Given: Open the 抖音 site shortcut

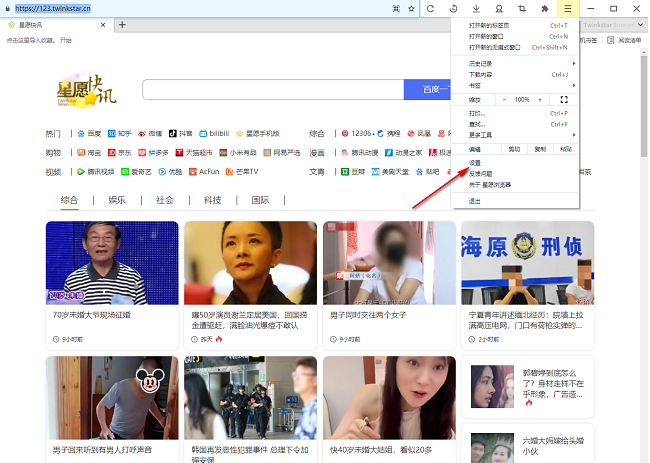Looking at the screenshot, I should [180, 133].
